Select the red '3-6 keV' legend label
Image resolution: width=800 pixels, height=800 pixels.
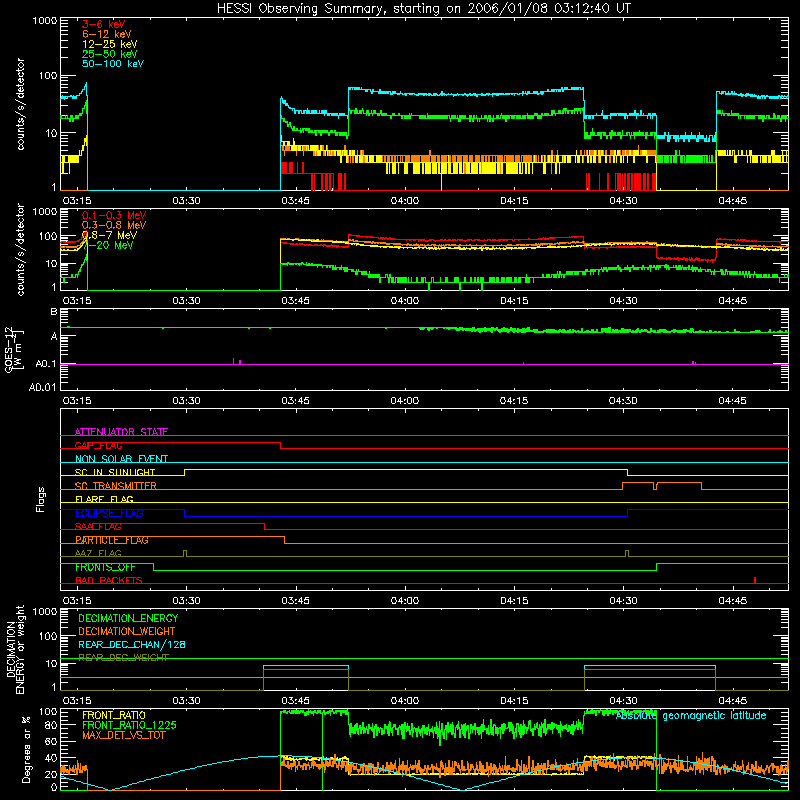click(103, 24)
